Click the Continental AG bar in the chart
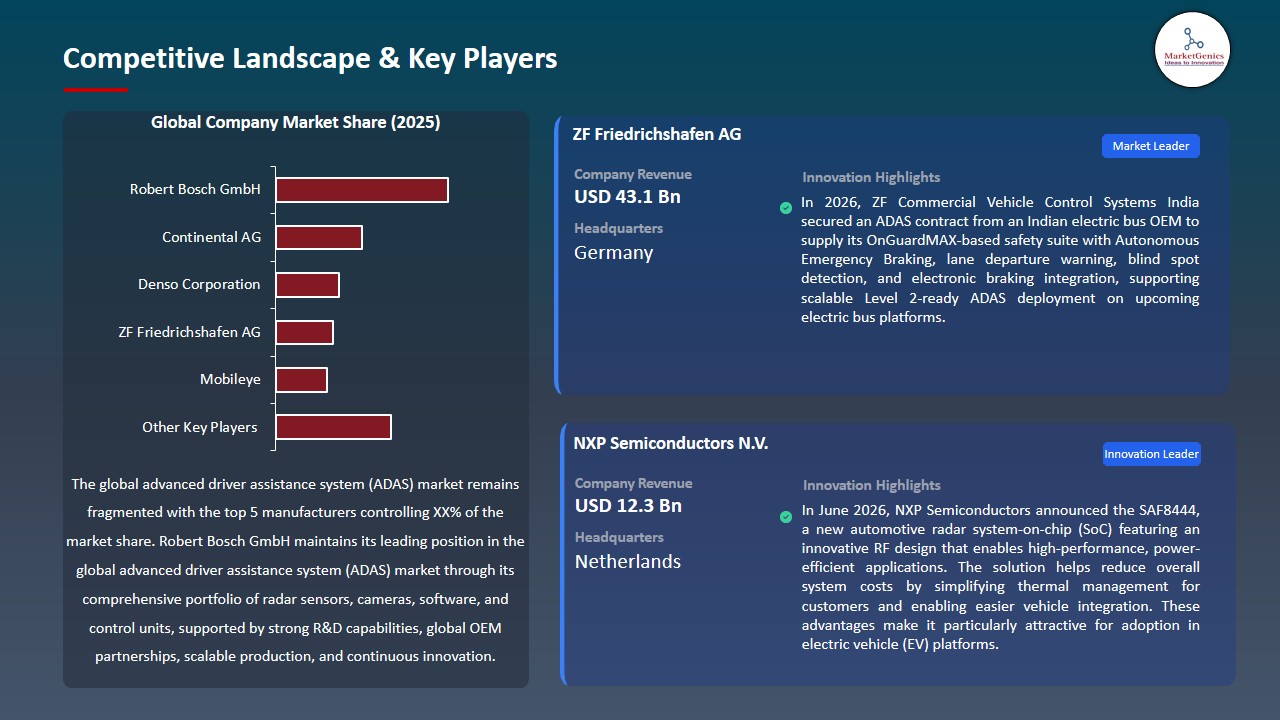This screenshot has height=720, width=1280. [x=319, y=237]
